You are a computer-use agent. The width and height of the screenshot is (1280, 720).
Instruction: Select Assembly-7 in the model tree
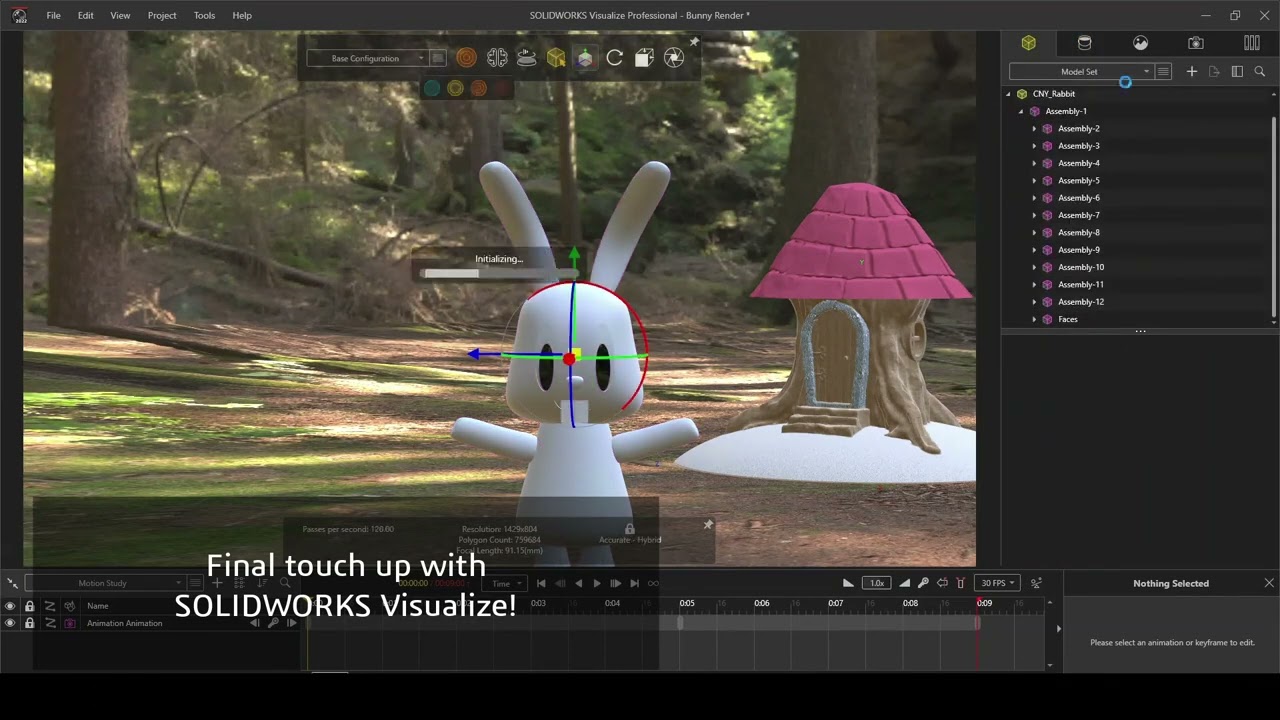pos(1079,215)
